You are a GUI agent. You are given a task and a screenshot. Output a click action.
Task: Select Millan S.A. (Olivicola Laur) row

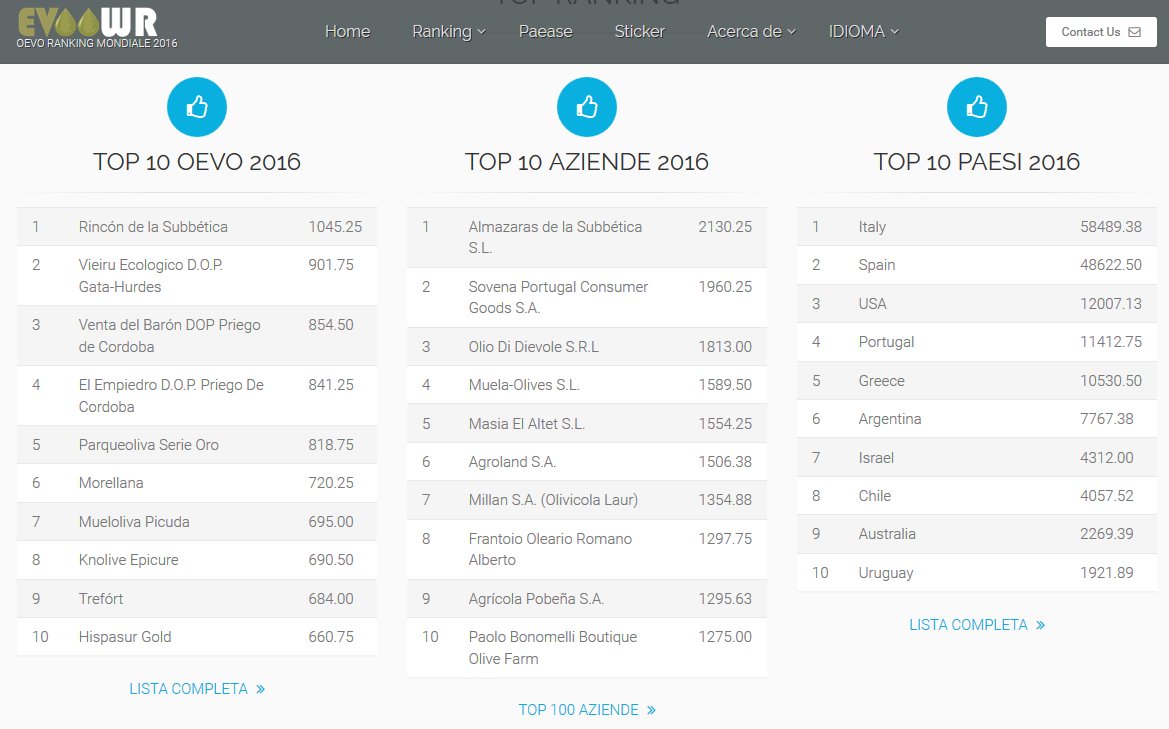click(587, 500)
